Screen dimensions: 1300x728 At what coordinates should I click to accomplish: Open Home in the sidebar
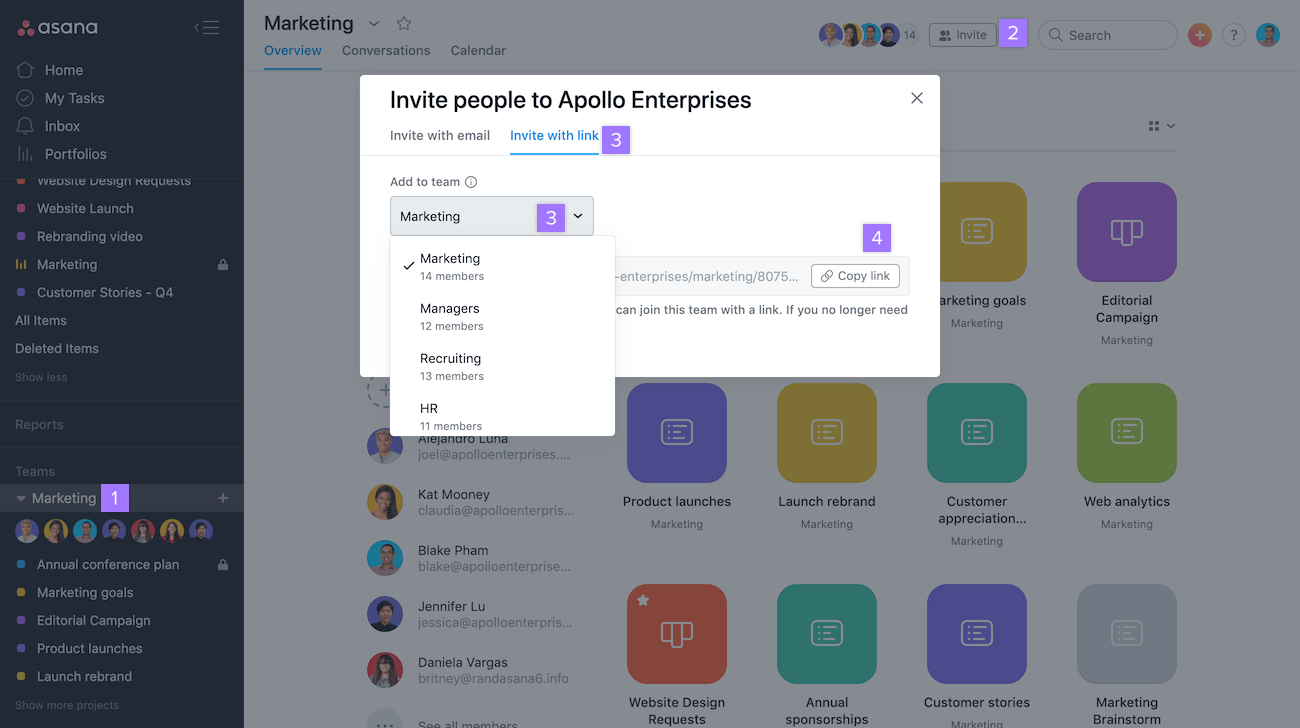click(64, 70)
